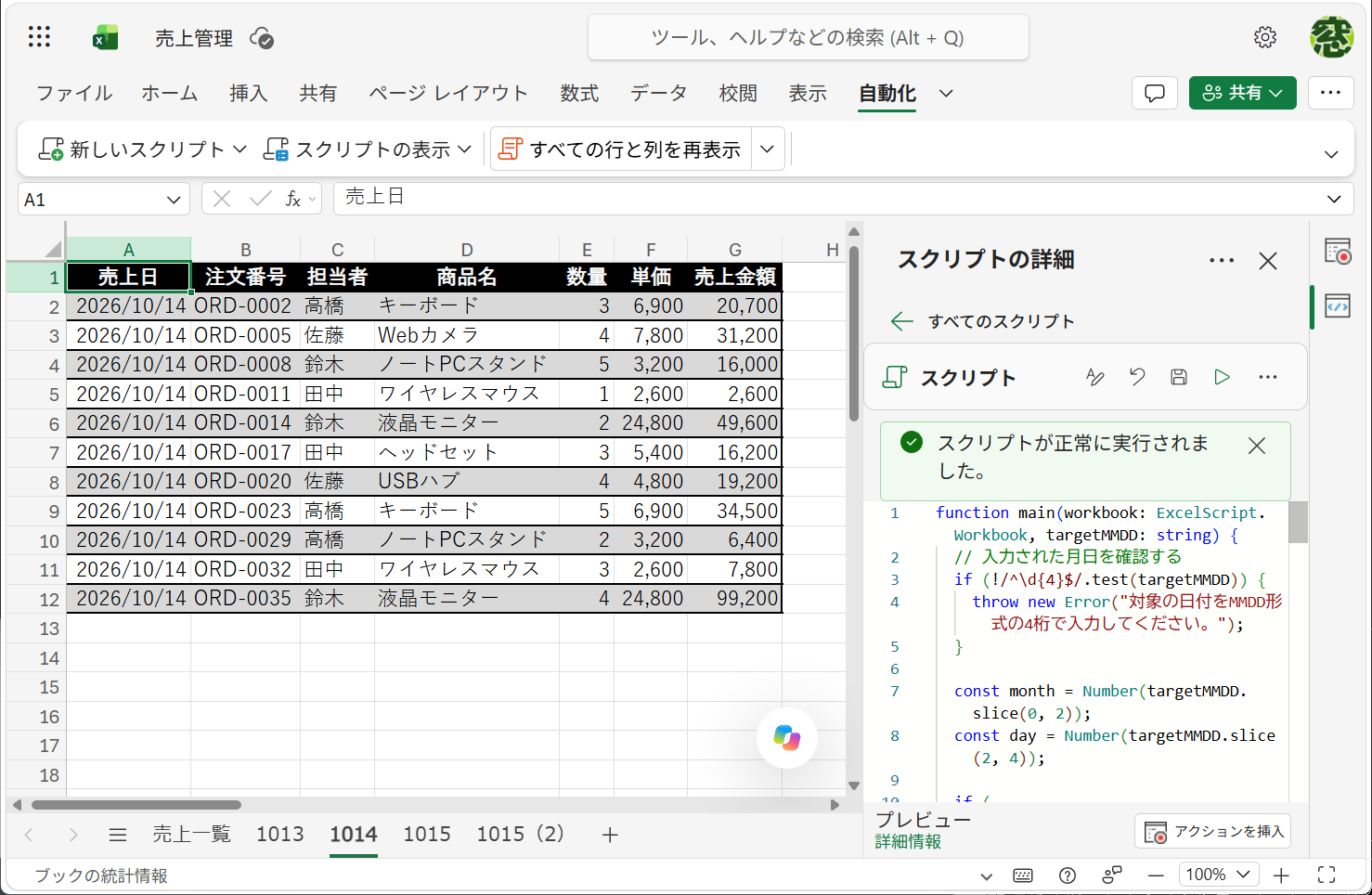Open the Name Box dropdown
The image size is (1372, 895).
[x=174, y=200]
